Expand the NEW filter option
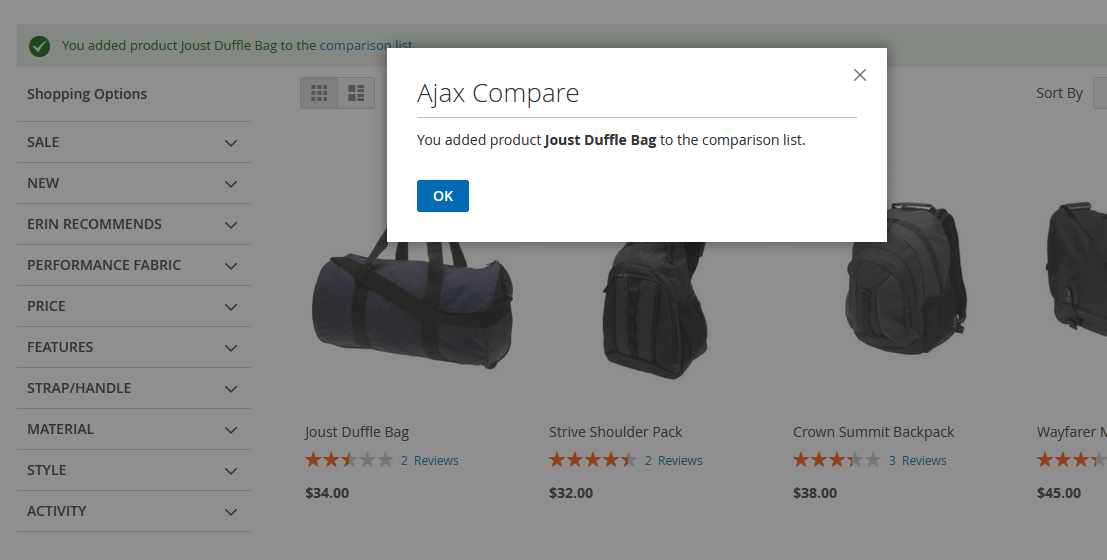Screen dimensions: 1107x560 (x=231, y=184)
